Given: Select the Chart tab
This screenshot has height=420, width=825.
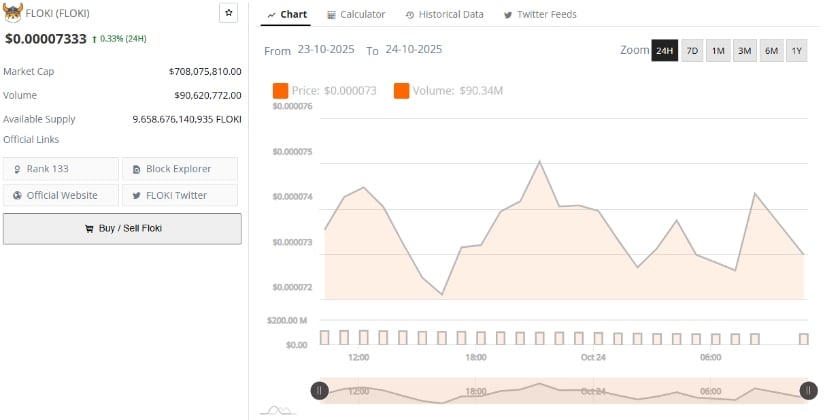Looking at the screenshot, I should coord(287,14).
